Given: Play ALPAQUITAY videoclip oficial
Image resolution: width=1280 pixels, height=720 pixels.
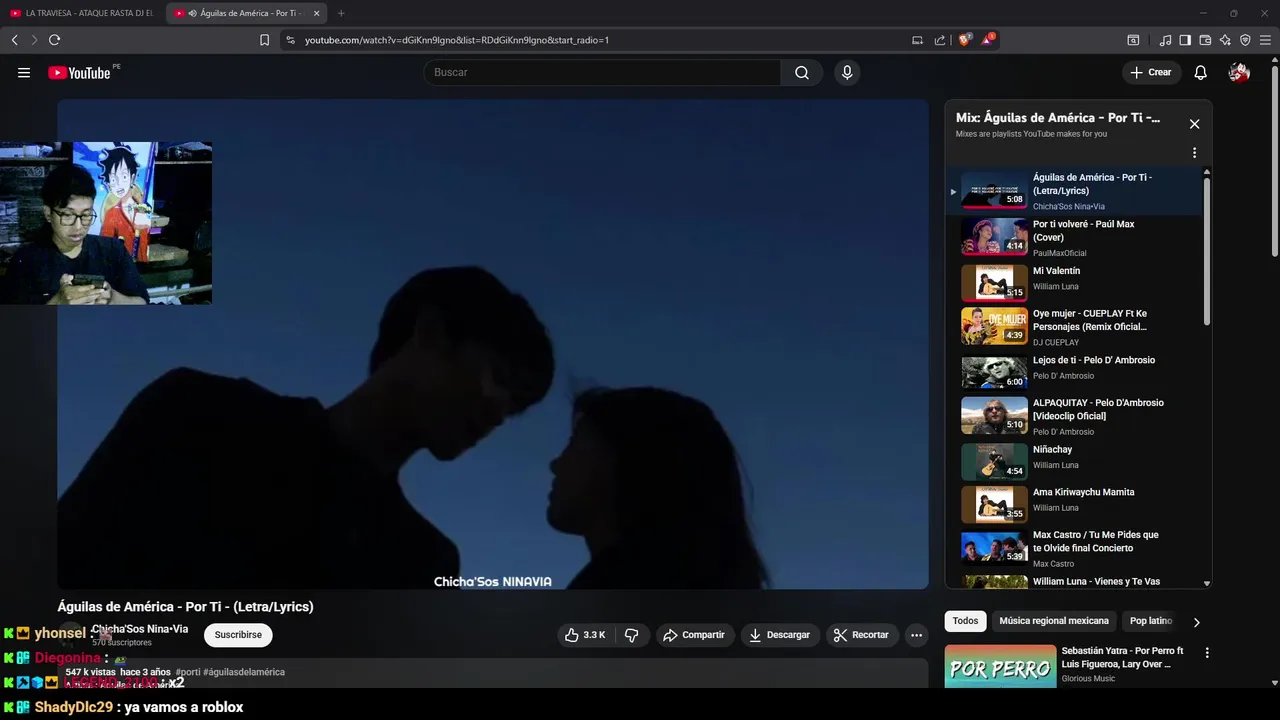Looking at the screenshot, I should 1075,415.
